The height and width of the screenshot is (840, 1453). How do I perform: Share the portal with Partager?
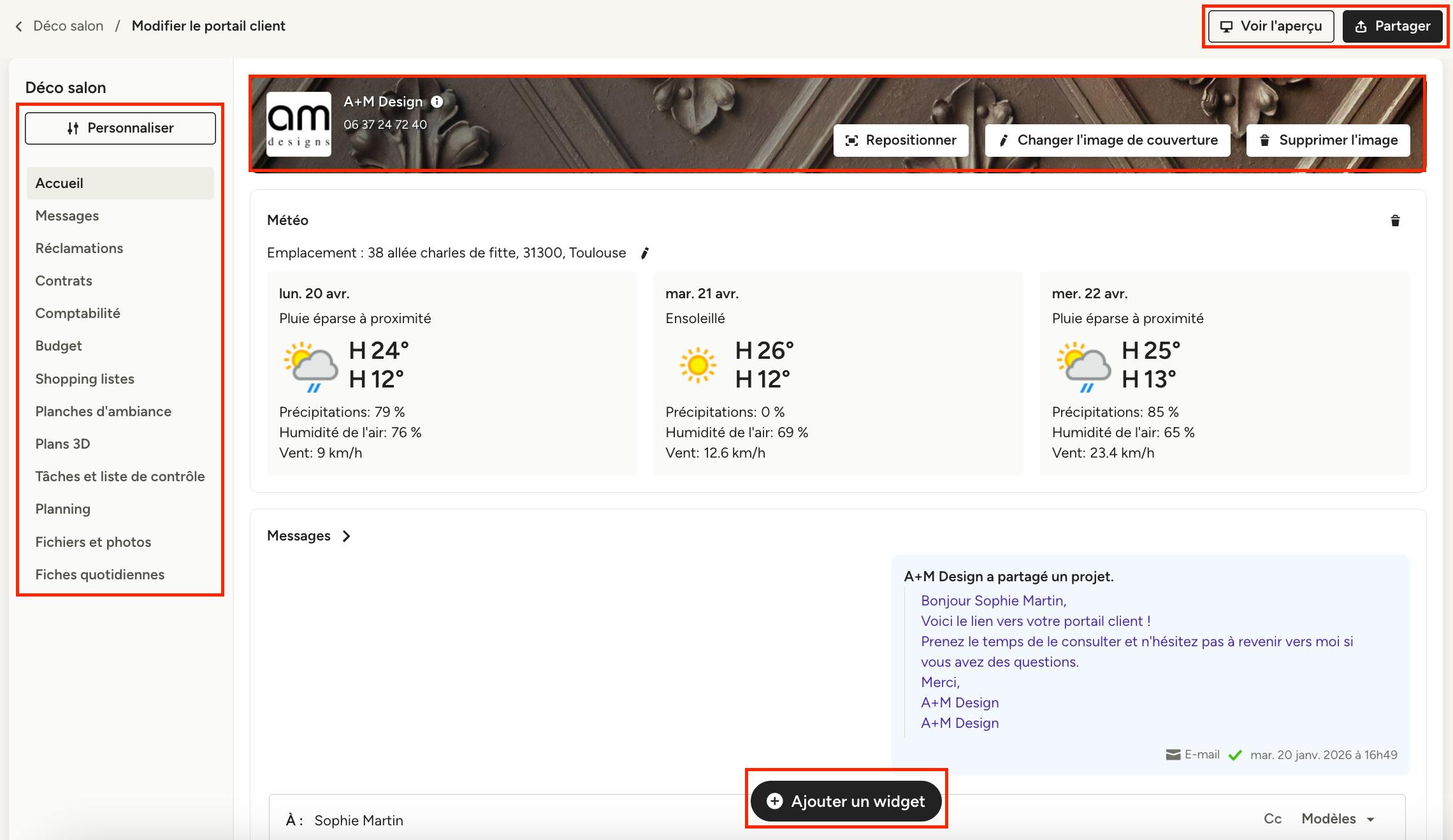[1392, 26]
